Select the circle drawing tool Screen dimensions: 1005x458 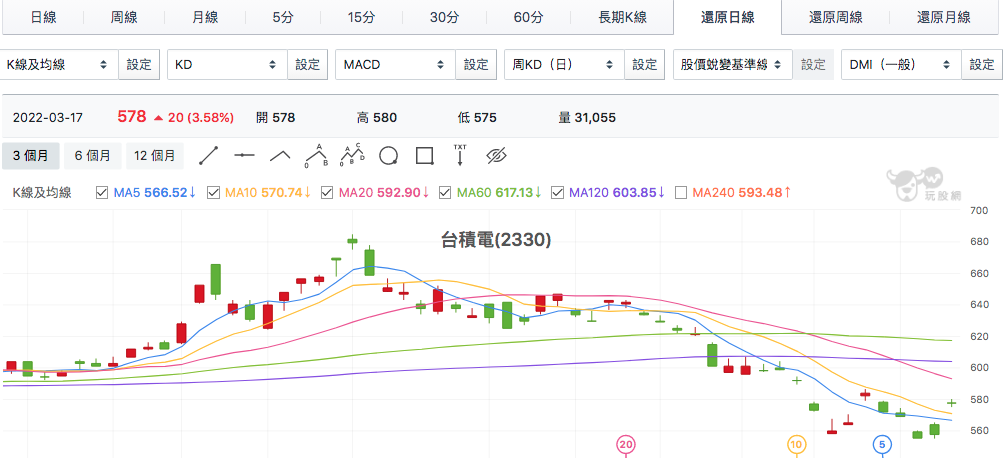[388, 156]
